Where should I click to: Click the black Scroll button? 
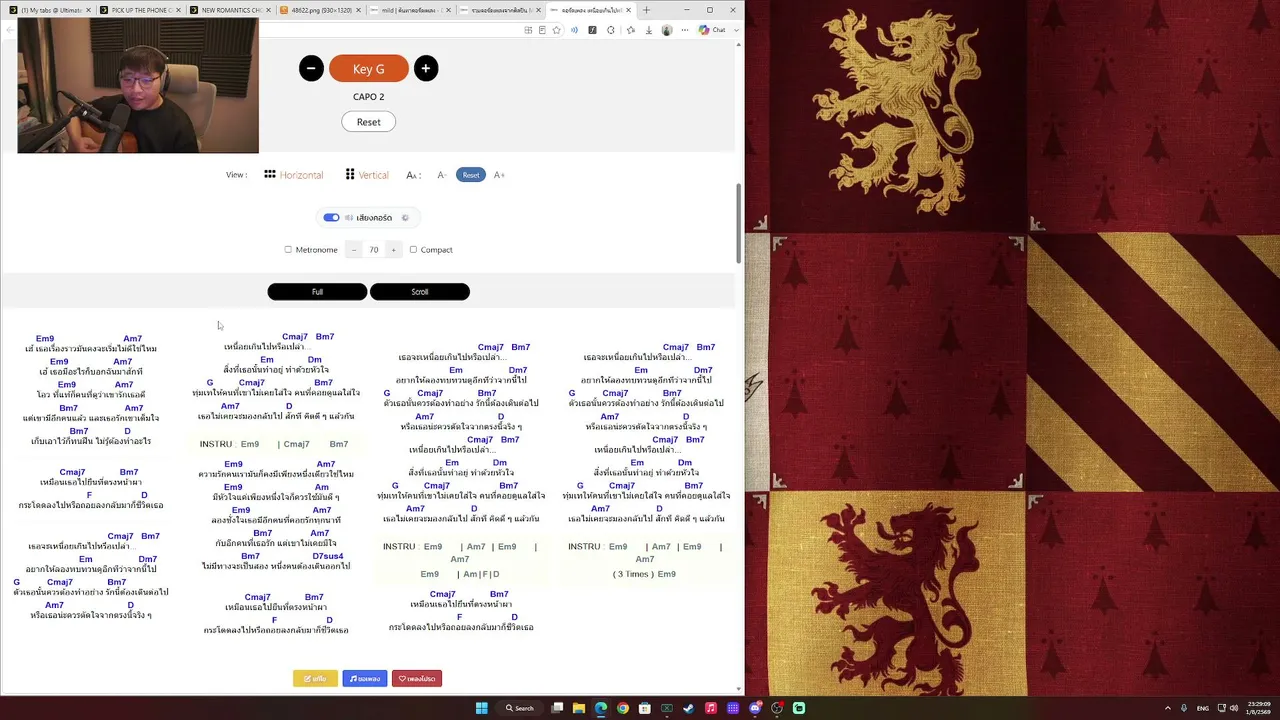click(420, 292)
